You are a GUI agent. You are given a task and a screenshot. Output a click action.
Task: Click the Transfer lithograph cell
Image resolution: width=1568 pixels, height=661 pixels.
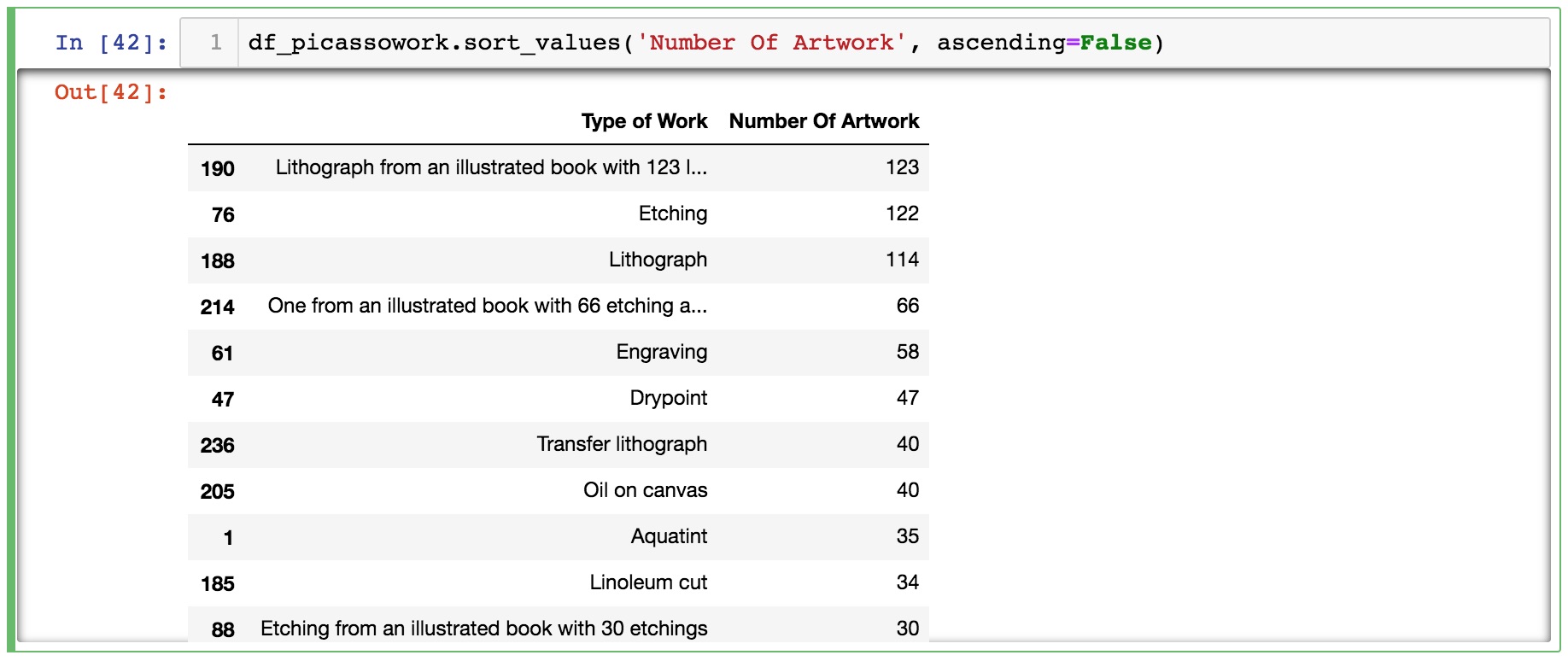tap(622, 444)
